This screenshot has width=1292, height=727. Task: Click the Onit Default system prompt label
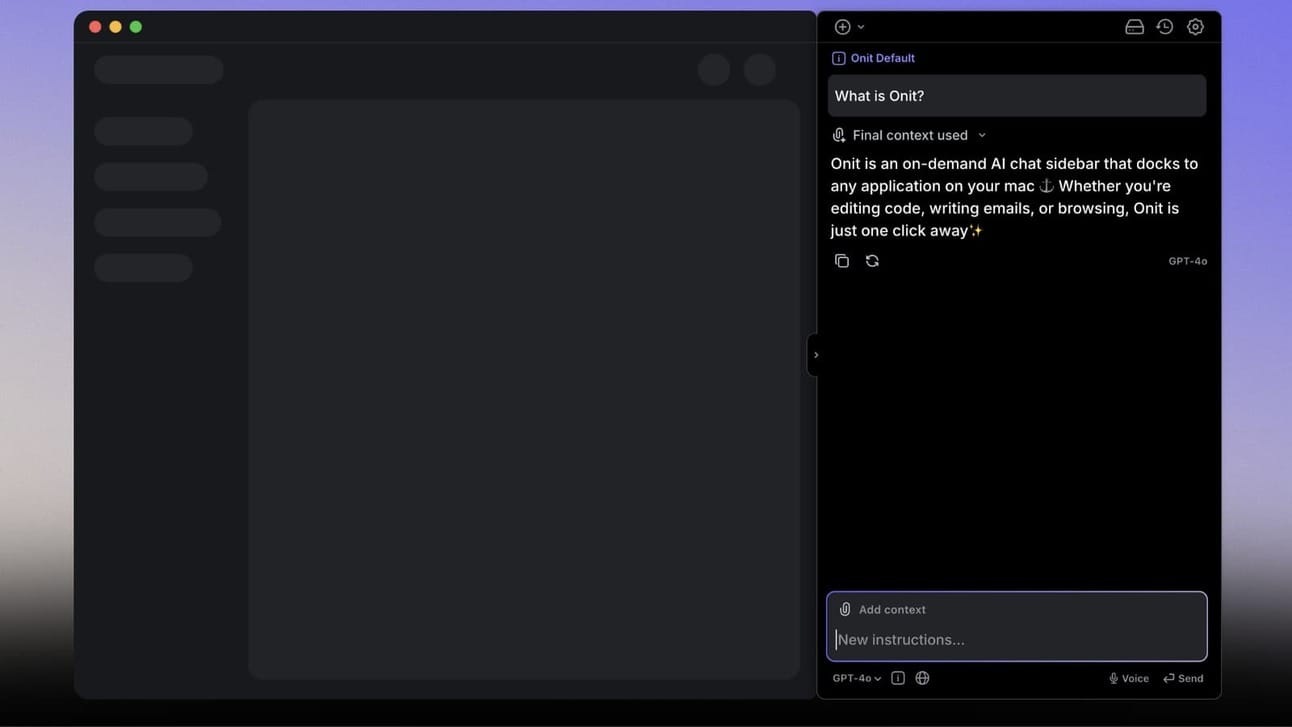[873, 58]
